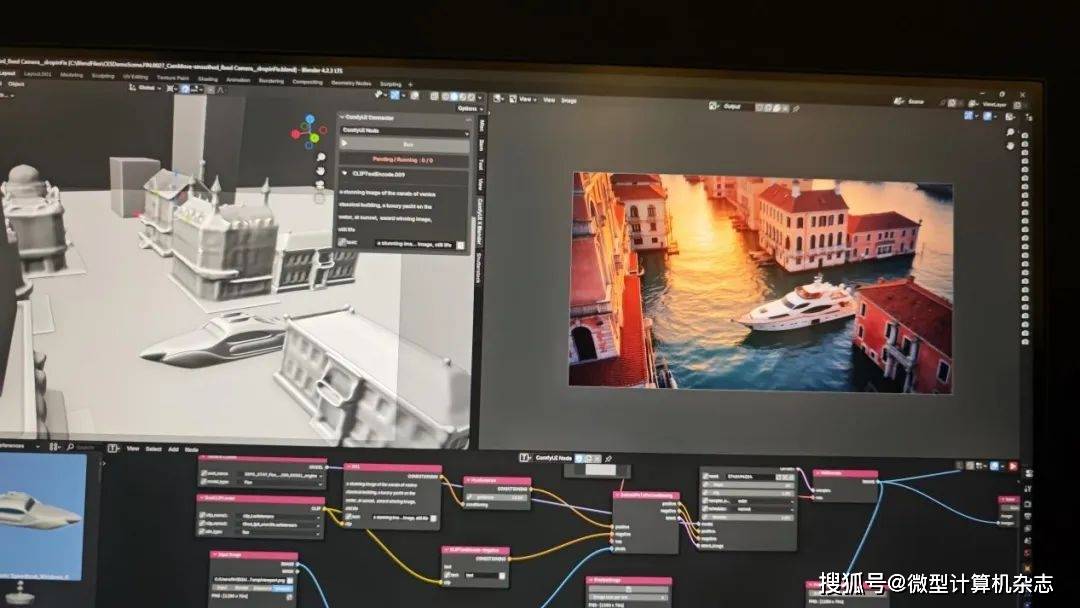The height and width of the screenshot is (608, 1080).
Task: Add a new workspace with the plus button
Action: [411, 85]
